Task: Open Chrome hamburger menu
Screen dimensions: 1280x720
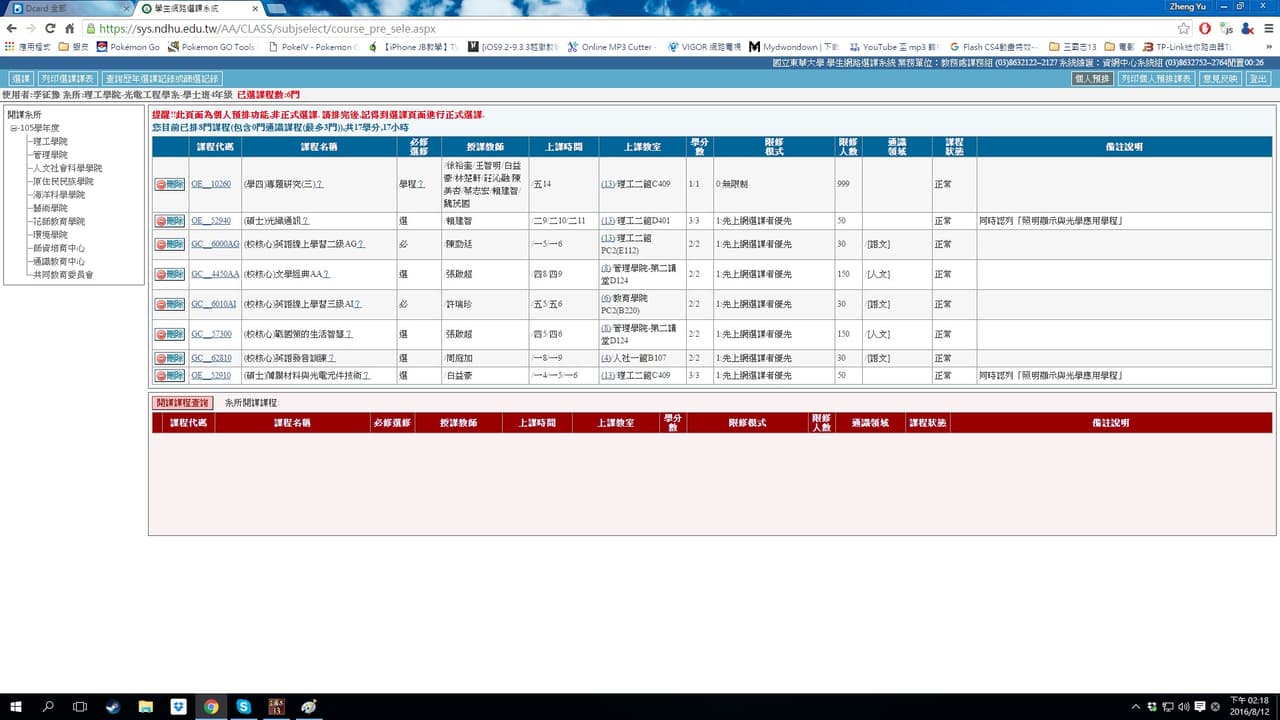Action: click(1269, 28)
